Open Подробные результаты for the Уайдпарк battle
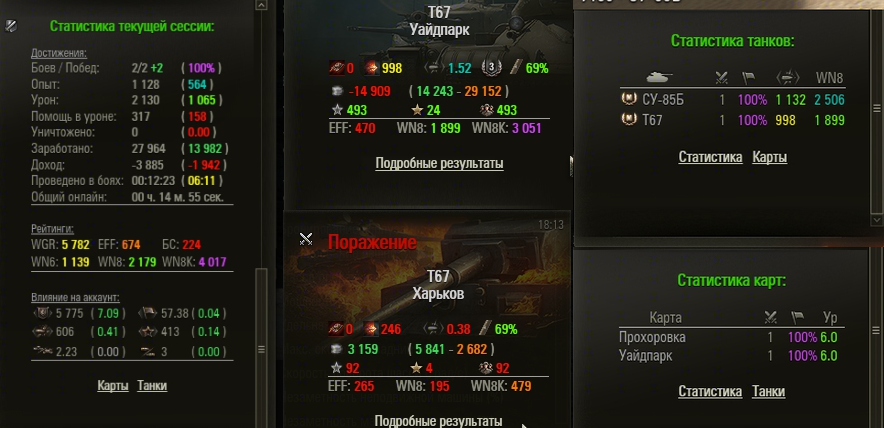 tap(439, 164)
